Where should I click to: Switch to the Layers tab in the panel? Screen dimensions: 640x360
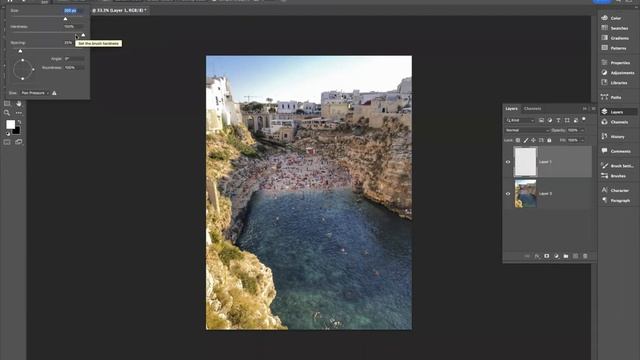(x=511, y=109)
